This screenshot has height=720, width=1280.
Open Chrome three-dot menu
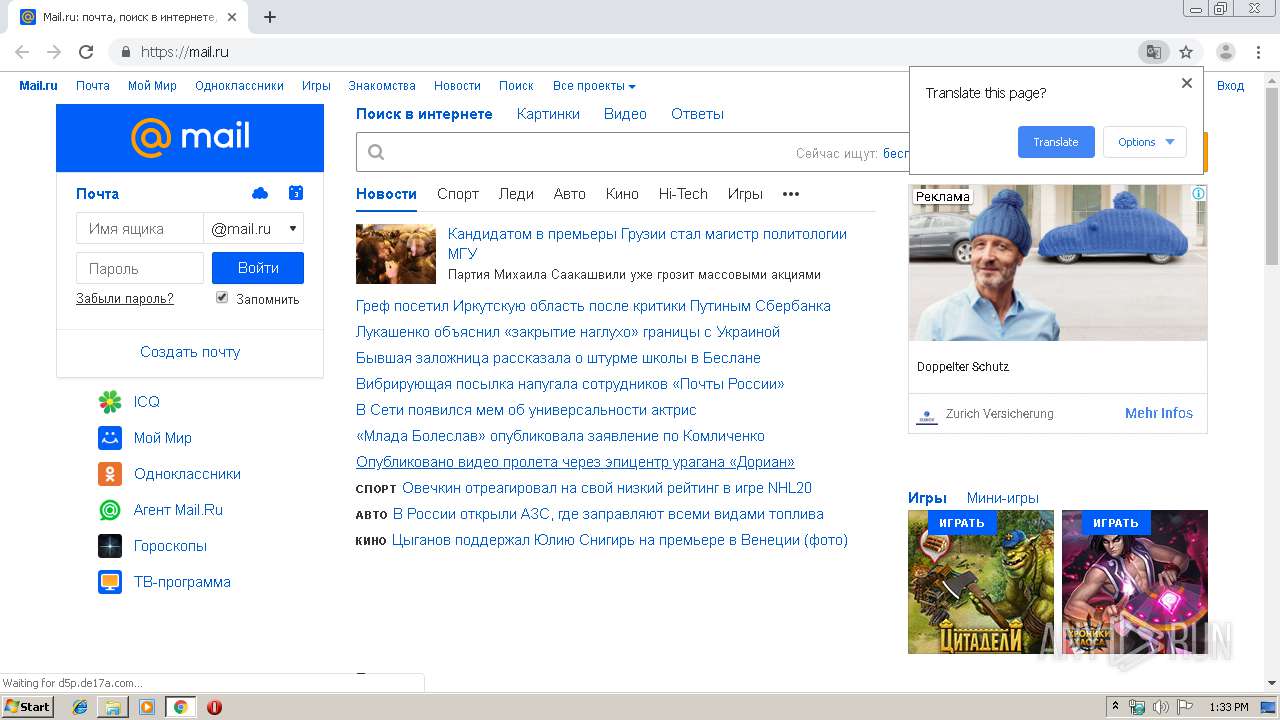pyautogui.click(x=1260, y=52)
